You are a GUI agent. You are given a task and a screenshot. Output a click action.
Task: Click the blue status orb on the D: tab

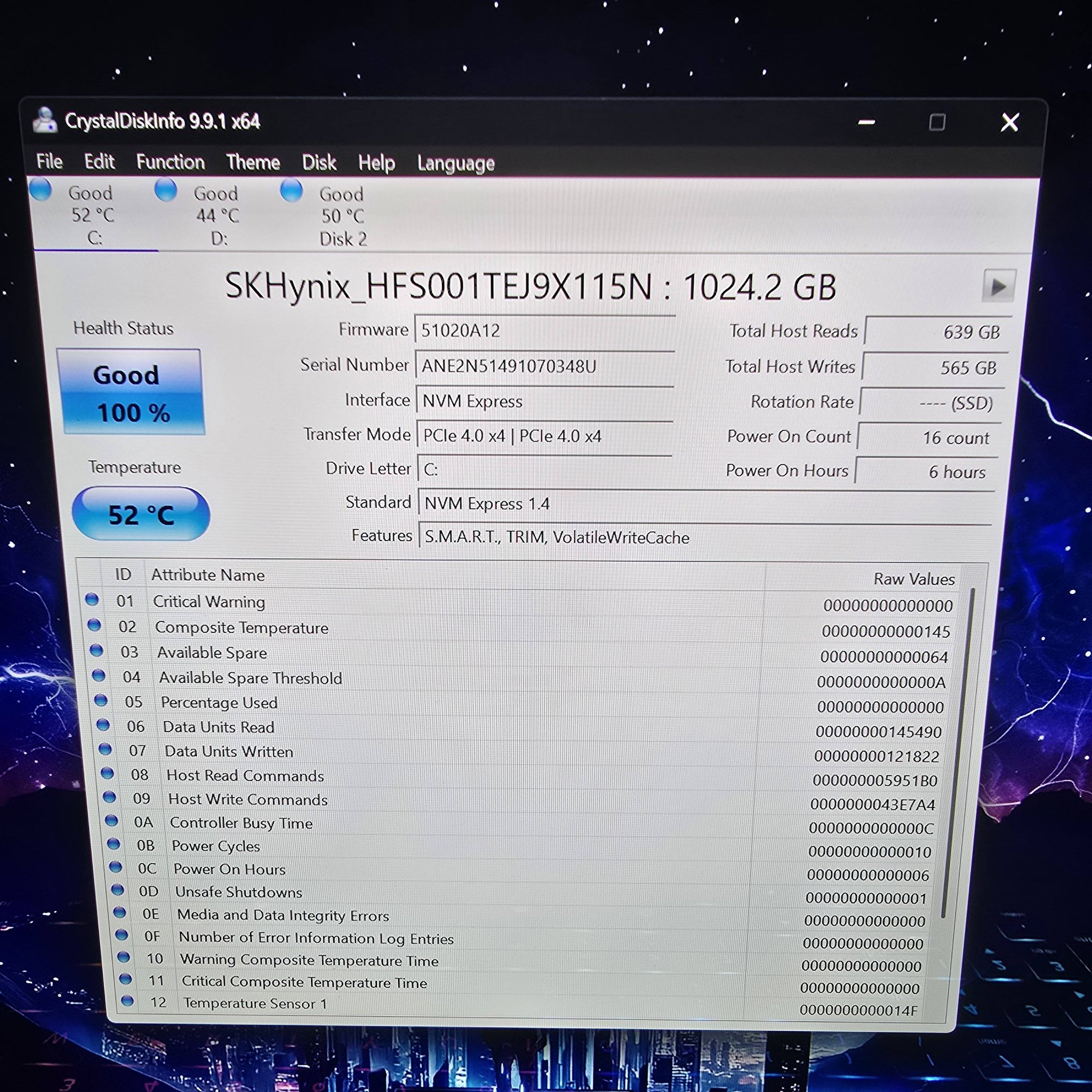click(x=166, y=189)
